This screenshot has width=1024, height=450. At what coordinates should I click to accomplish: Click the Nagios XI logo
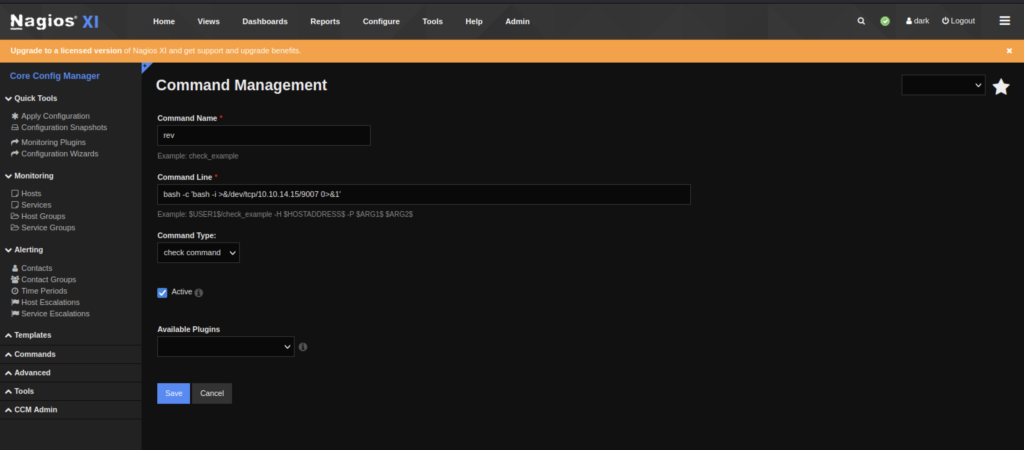coord(54,21)
